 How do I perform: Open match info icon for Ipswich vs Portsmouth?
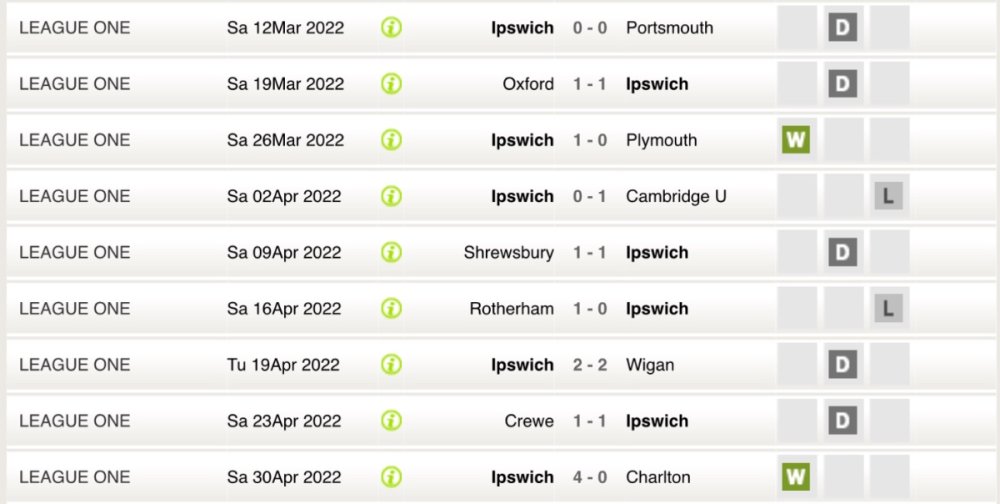(392, 28)
